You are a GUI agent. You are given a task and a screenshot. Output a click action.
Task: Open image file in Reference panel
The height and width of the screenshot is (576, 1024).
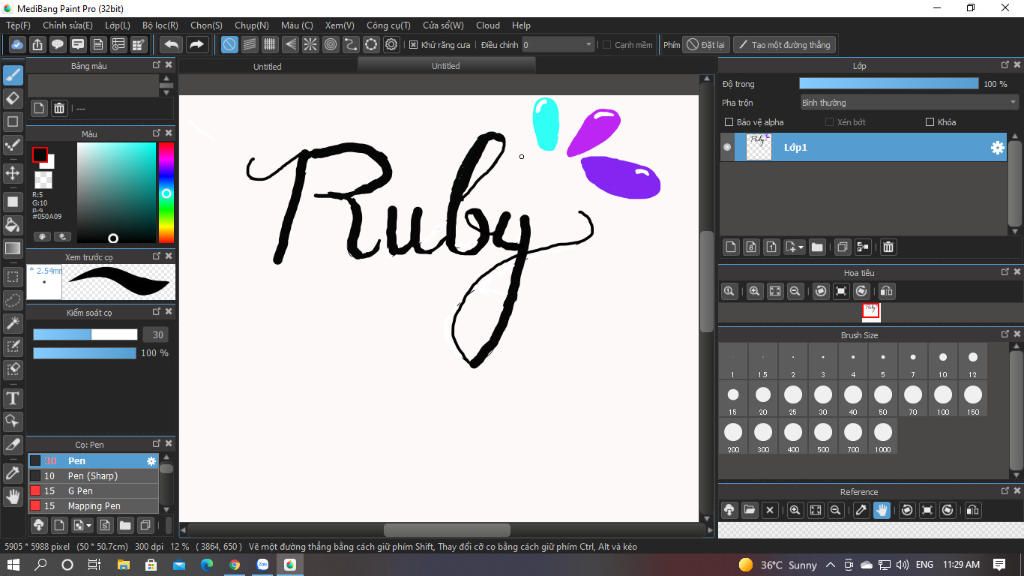[x=750, y=510]
